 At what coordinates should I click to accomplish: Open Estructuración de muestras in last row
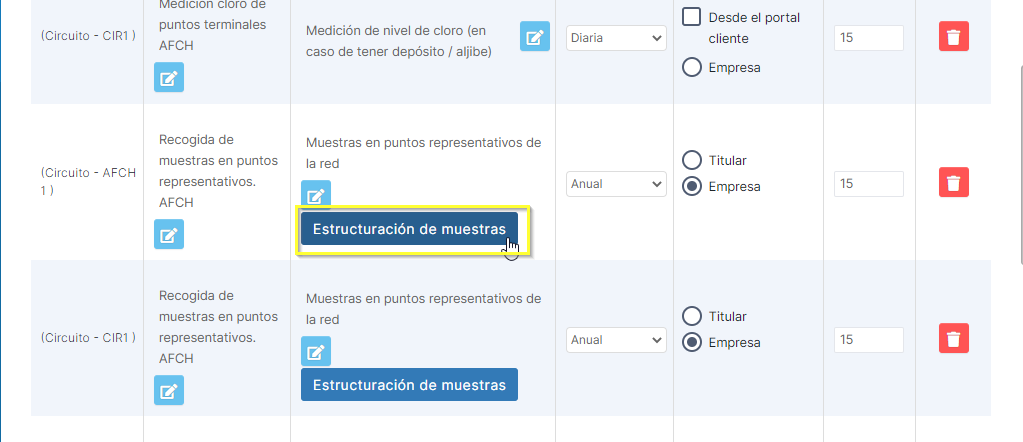[x=409, y=385]
